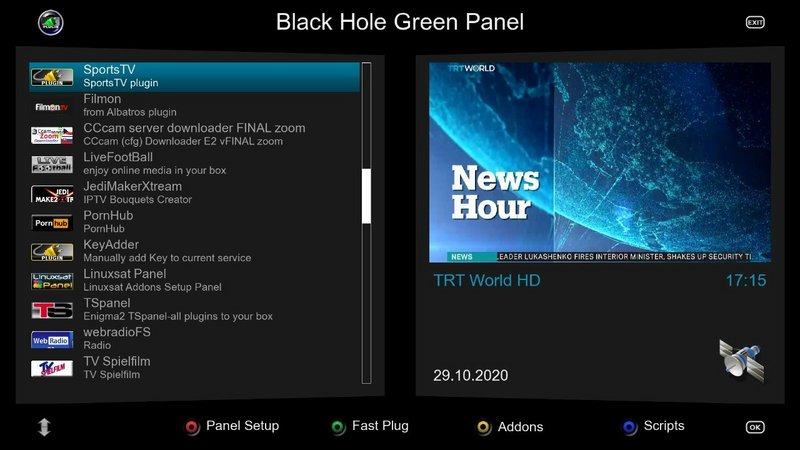The height and width of the screenshot is (450, 800).
Task: Click 'Manually add Key to current service'
Action: (x=167, y=258)
